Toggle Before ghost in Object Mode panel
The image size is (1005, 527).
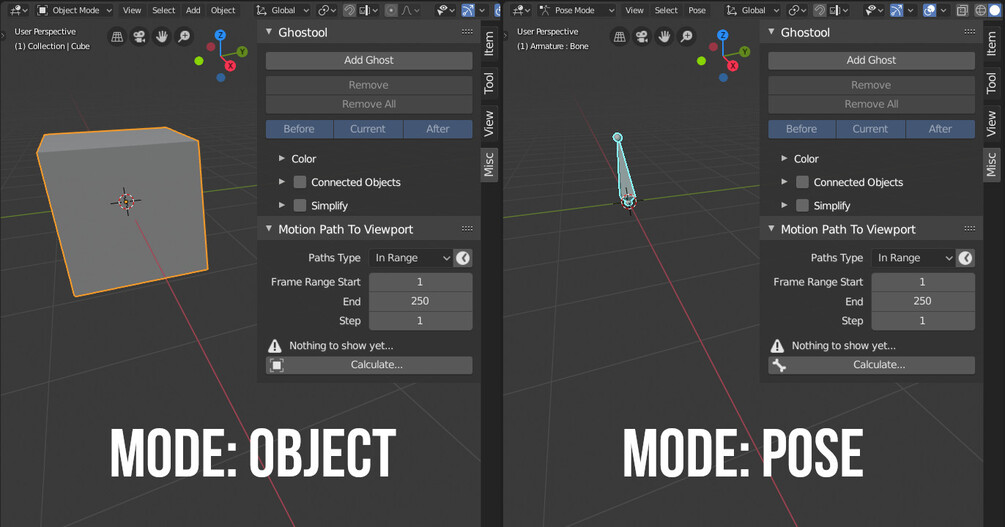[299, 129]
